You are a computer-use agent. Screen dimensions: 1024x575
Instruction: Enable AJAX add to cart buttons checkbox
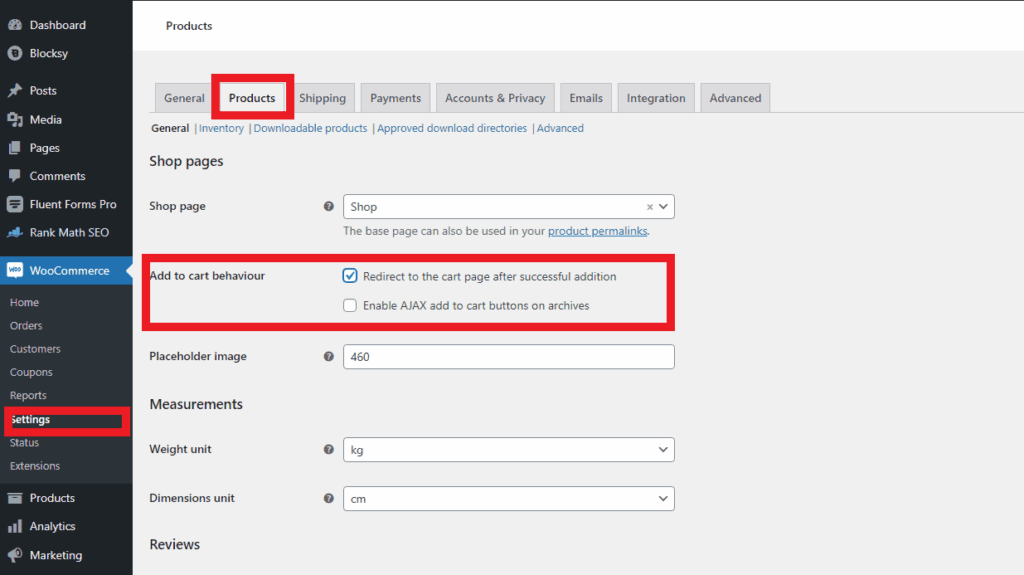(x=350, y=305)
